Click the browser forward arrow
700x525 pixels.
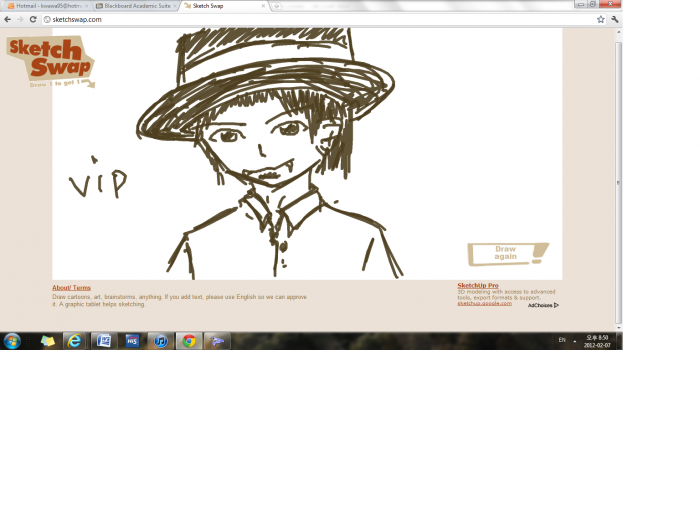[20, 19]
